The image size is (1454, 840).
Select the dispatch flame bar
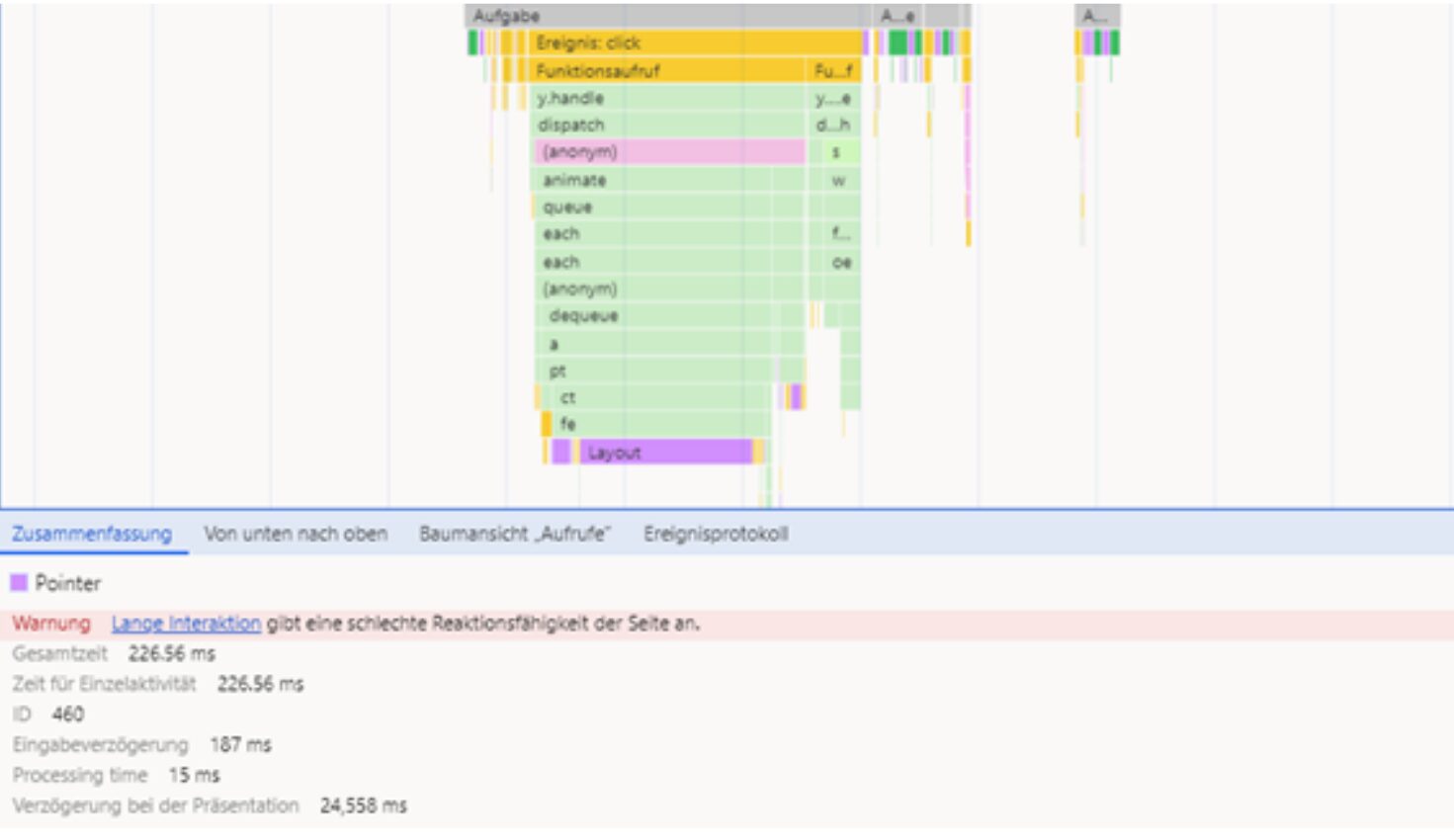pyautogui.click(x=667, y=125)
